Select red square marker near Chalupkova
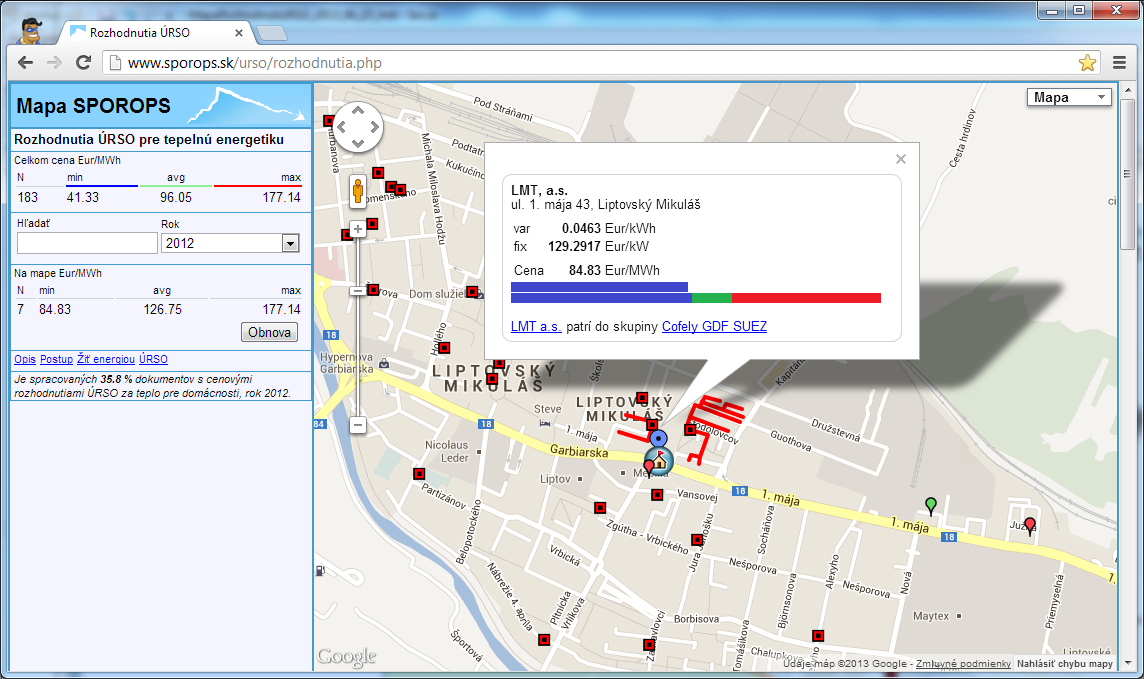 818,636
